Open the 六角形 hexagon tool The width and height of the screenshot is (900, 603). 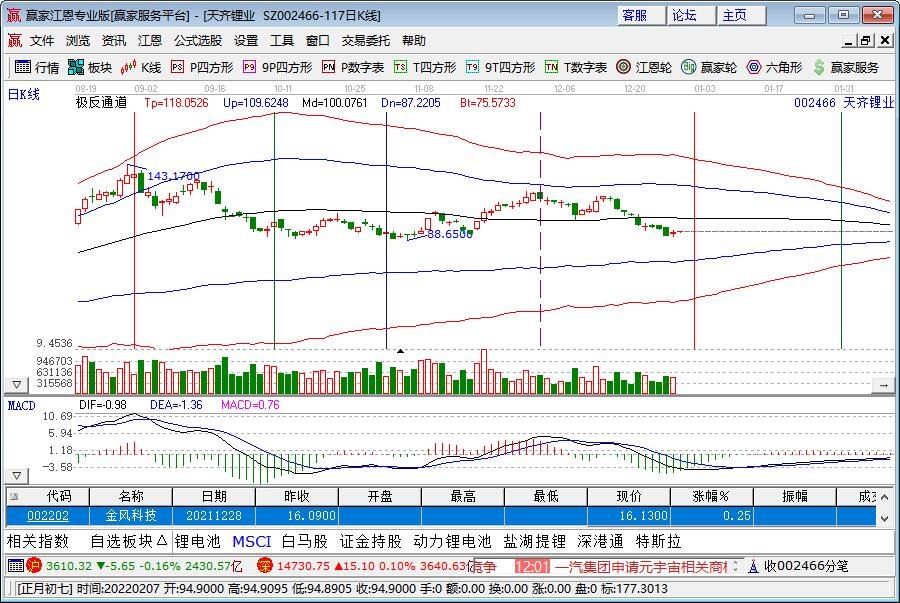(x=774, y=67)
